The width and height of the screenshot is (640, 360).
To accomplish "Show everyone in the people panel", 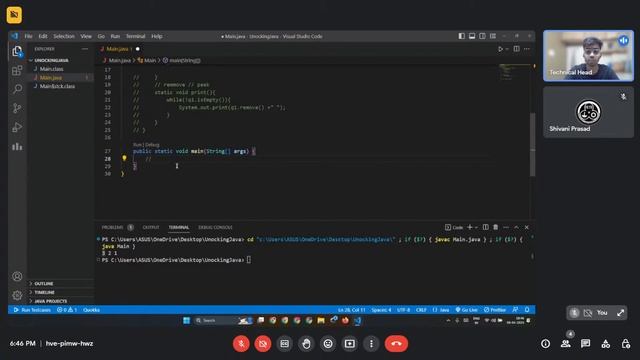I will tap(565, 344).
